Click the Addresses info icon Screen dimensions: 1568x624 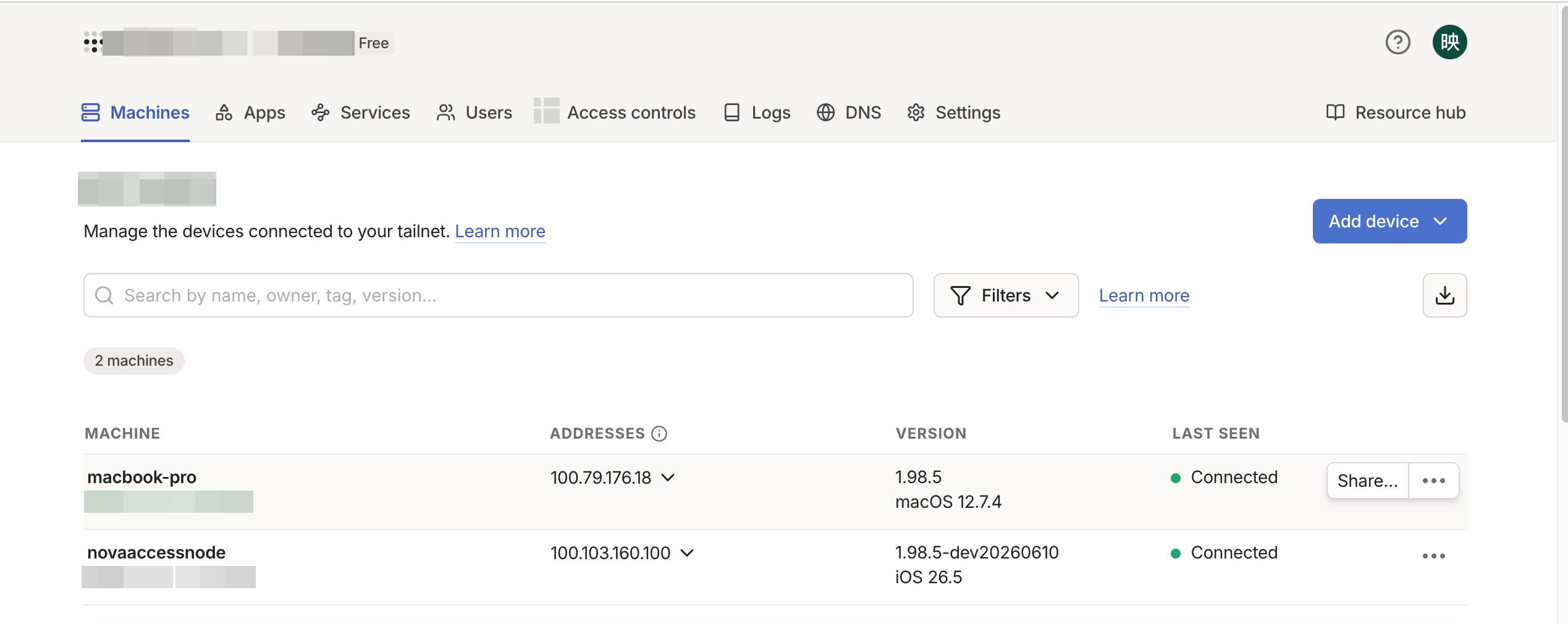(659, 434)
